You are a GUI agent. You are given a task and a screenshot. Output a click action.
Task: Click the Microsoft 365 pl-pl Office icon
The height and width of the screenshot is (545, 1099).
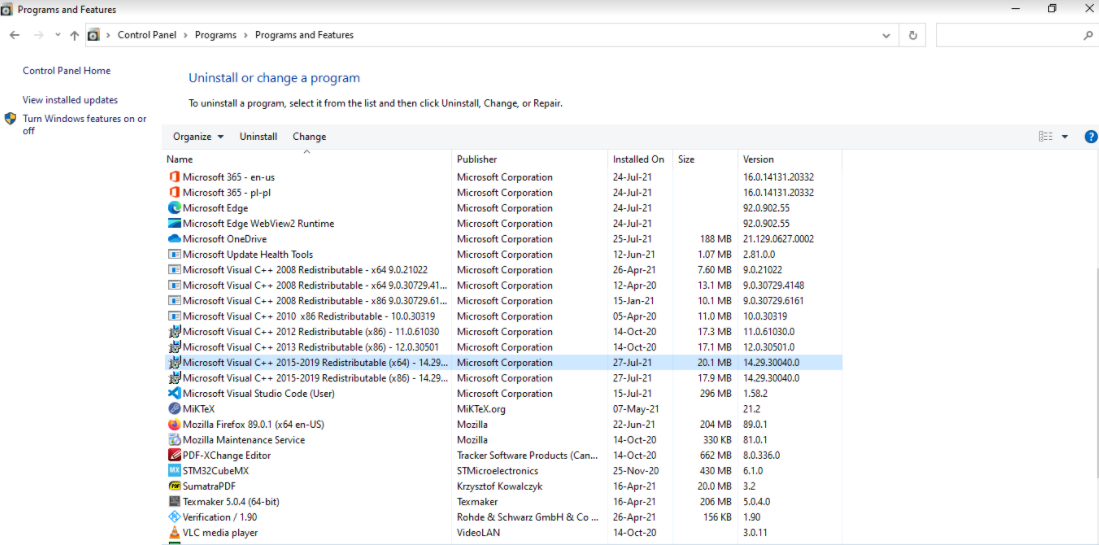point(175,193)
